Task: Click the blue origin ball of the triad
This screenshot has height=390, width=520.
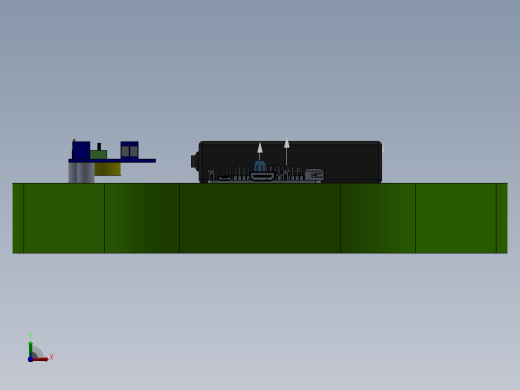Action: [30, 359]
